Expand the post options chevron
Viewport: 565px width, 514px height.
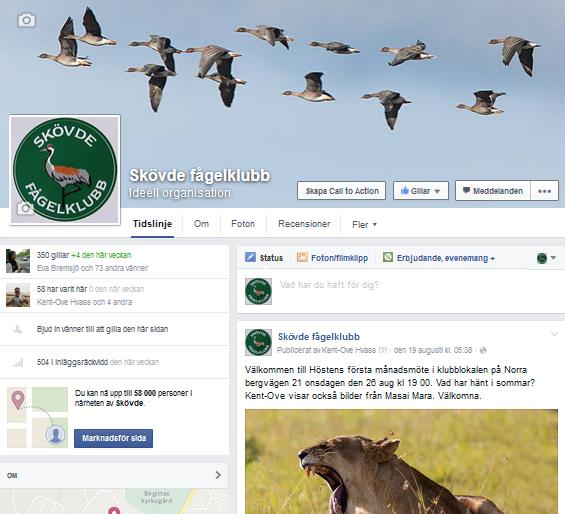click(554, 334)
